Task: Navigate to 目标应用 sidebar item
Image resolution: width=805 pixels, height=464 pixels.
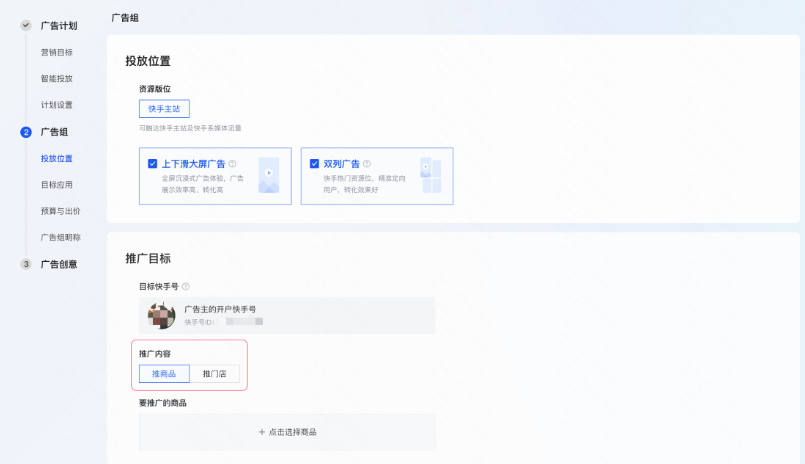Action: (57, 185)
